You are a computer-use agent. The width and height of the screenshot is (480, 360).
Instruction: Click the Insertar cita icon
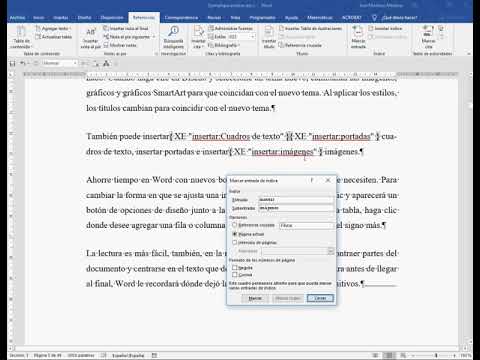199,31
